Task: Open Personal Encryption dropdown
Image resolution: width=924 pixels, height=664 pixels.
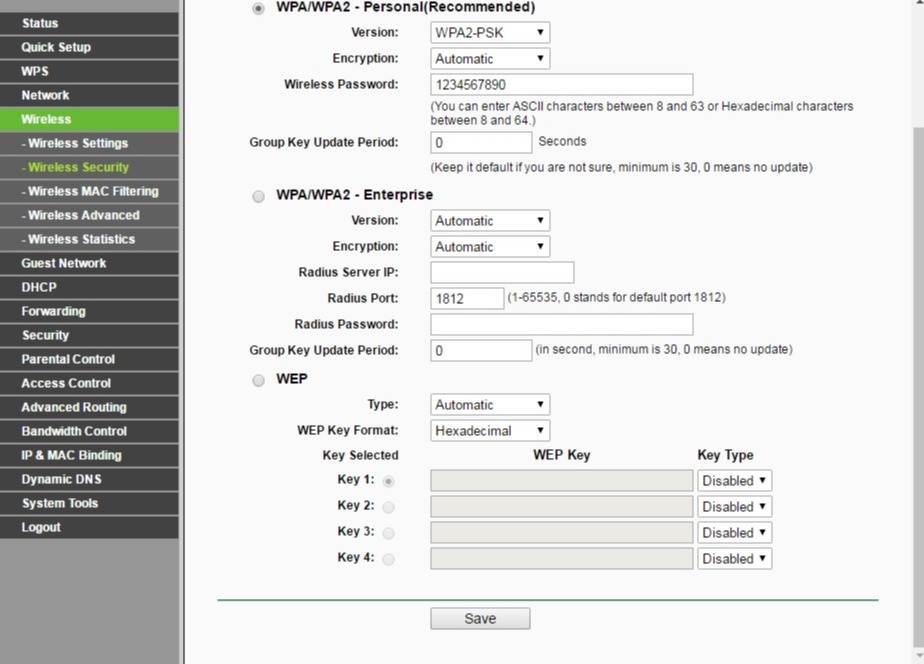Action: click(x=490, y=58)
